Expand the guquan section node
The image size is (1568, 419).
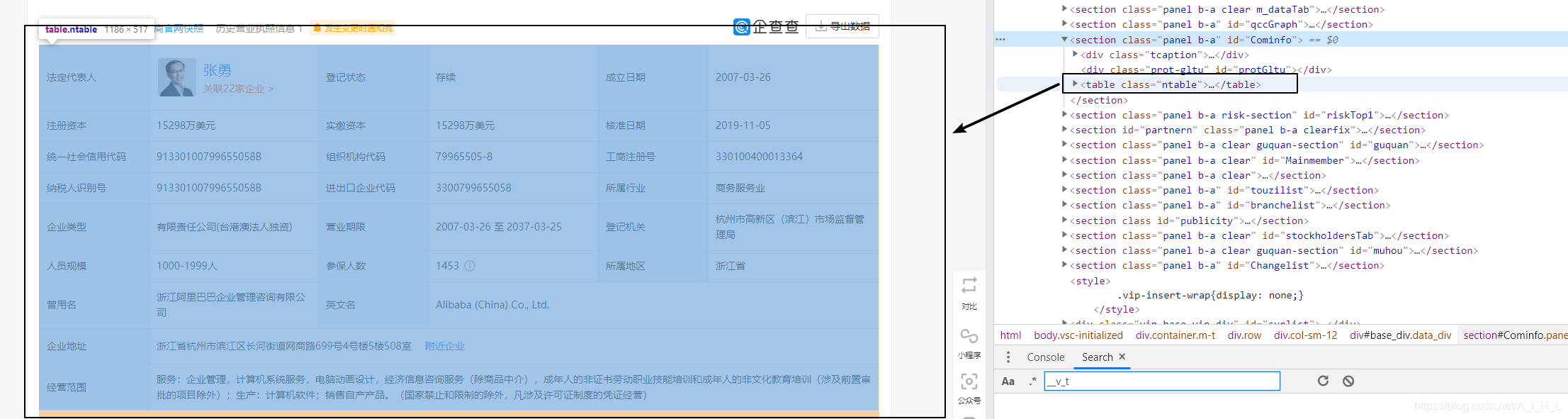click(x=1064, y=144)
